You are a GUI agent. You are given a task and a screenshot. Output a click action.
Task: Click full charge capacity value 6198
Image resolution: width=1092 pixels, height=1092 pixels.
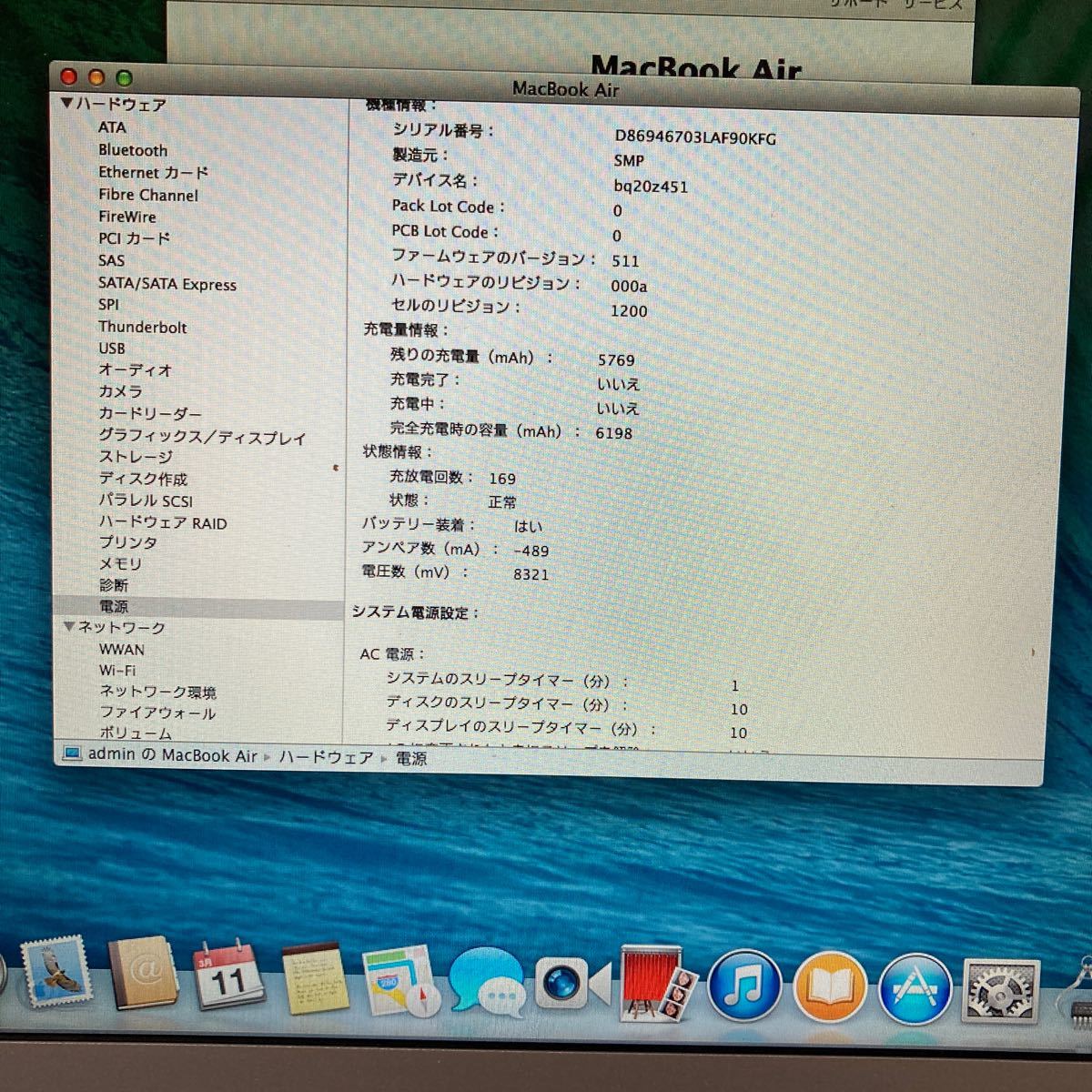(613, 433)
